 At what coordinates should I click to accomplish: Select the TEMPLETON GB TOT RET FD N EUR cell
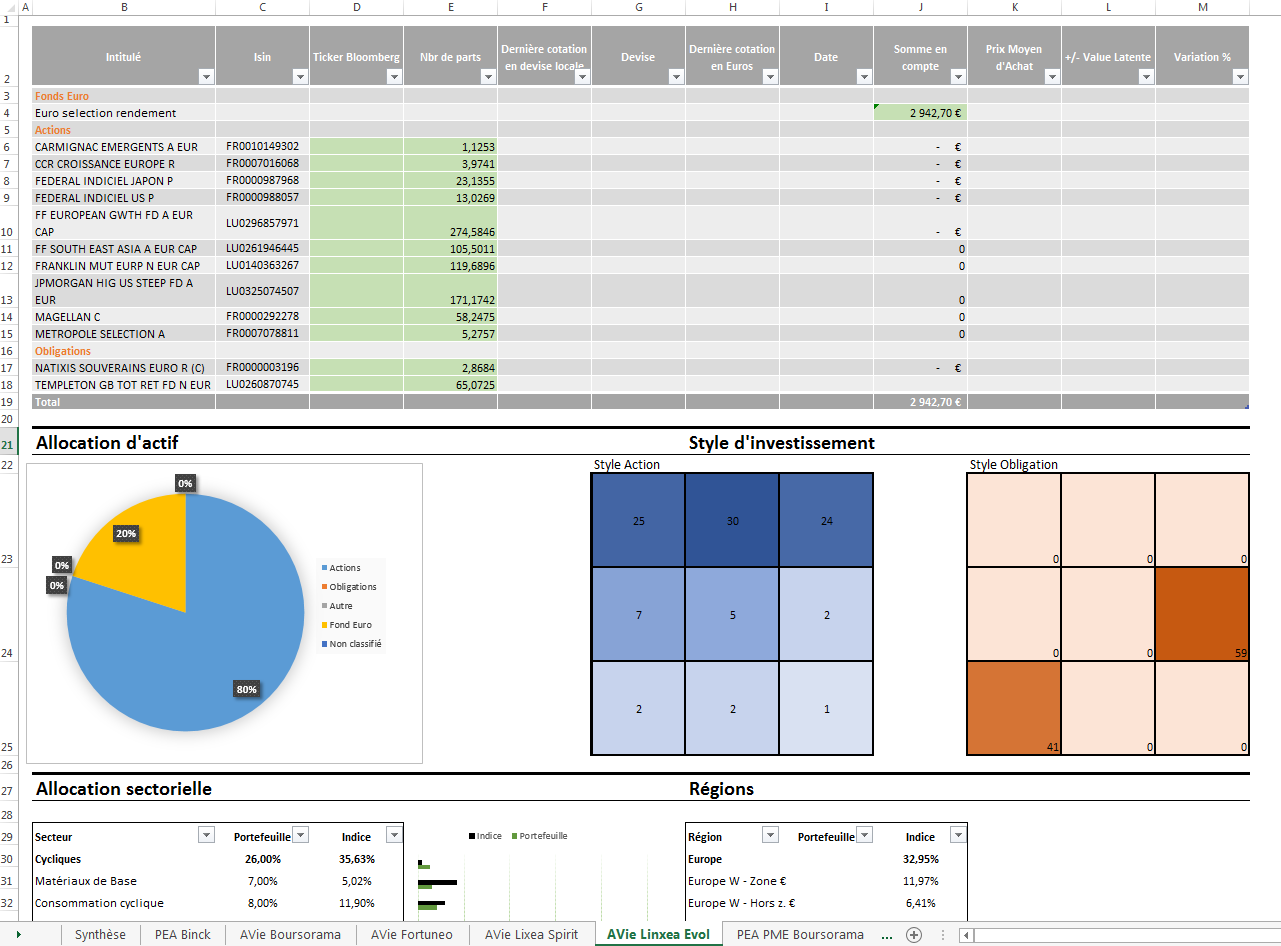(123, 385)
